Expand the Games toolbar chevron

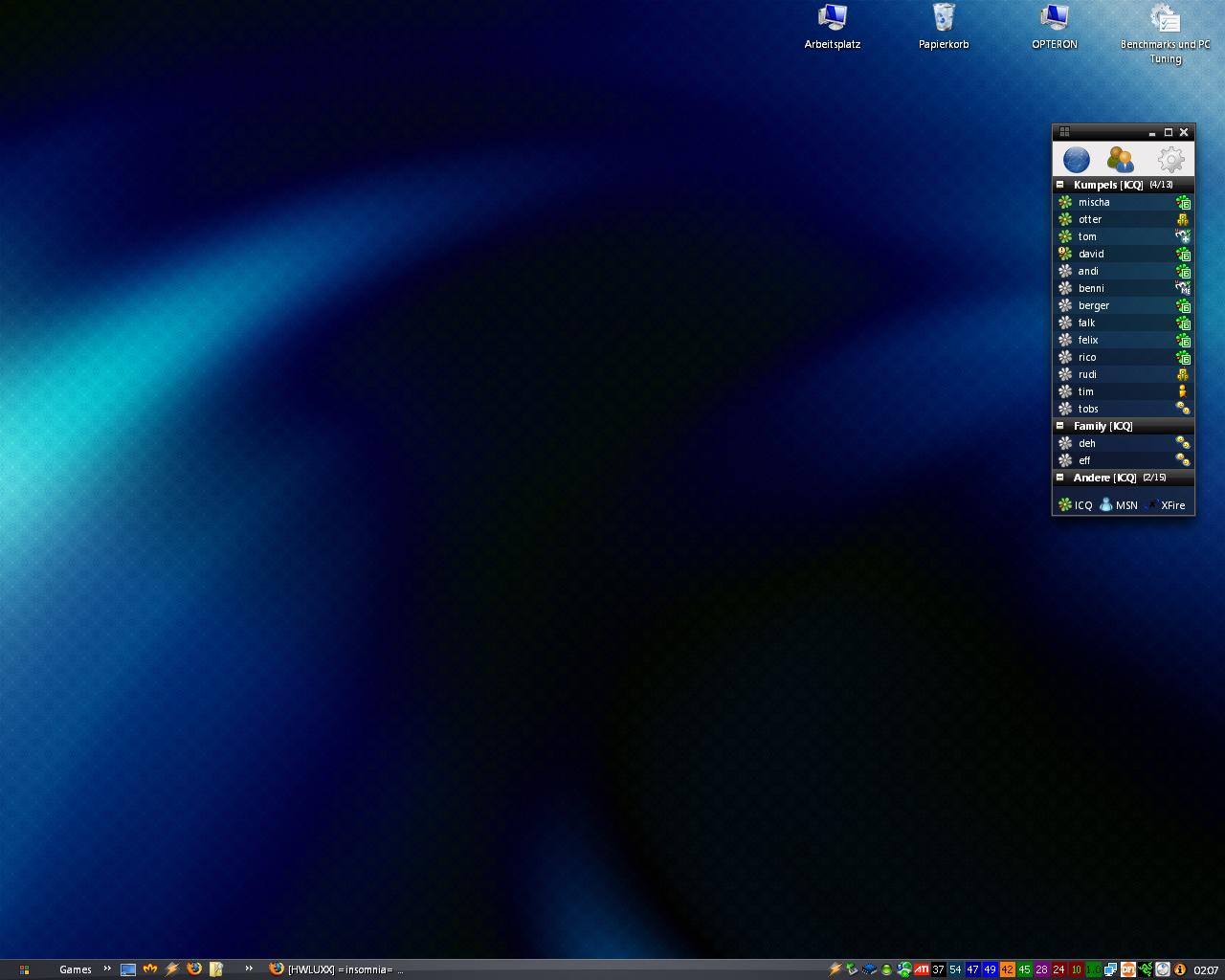(107, 969)
